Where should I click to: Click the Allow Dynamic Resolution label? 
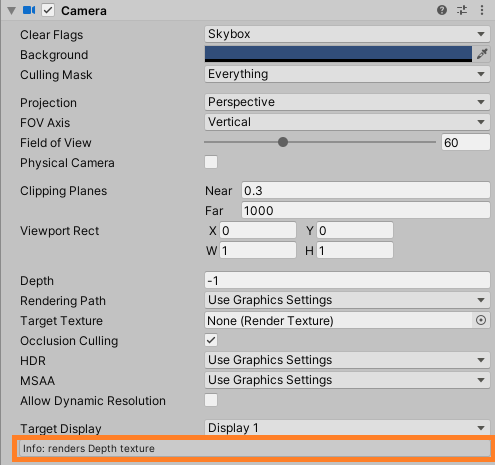coord(93,401)
